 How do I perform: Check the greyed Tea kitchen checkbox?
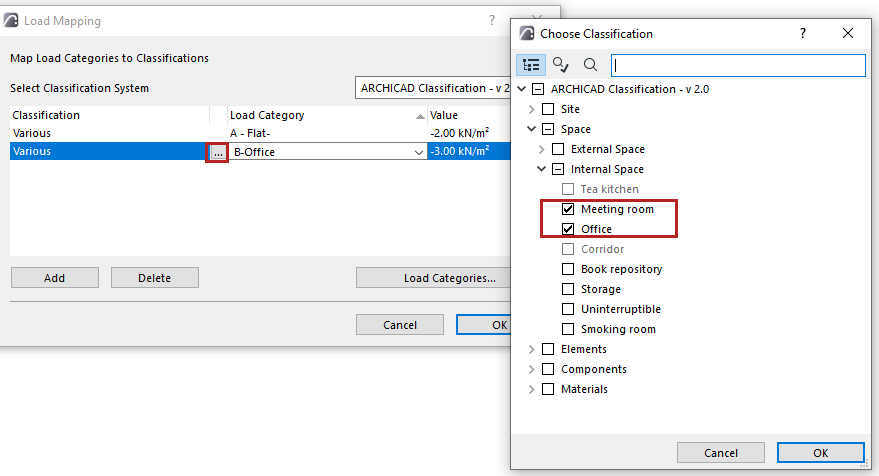tap(568, 189)
